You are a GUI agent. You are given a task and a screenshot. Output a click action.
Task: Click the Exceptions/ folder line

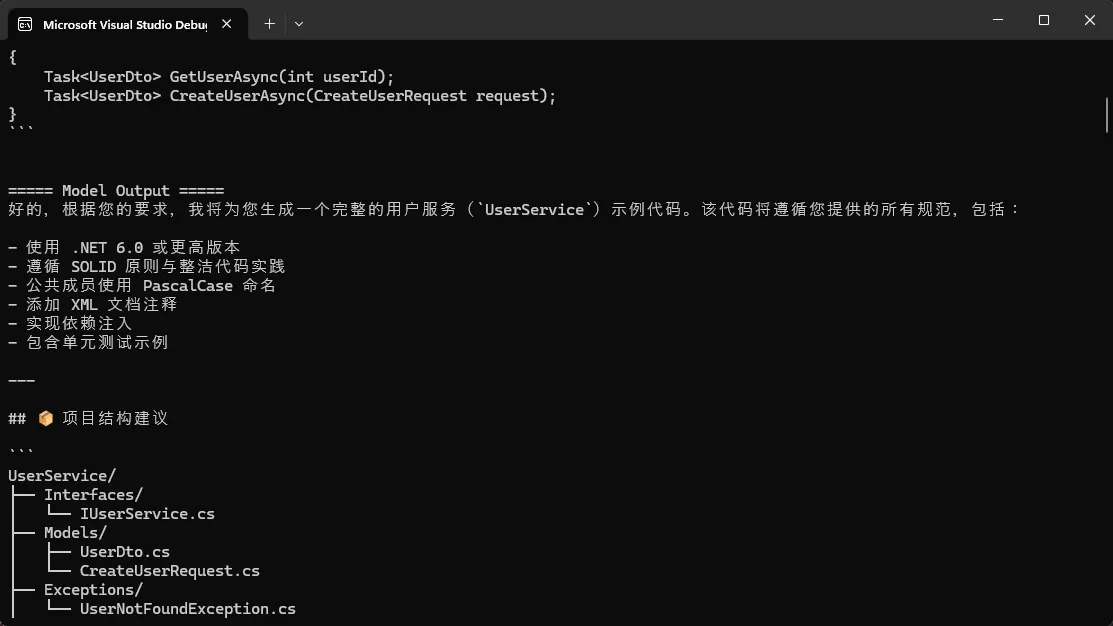click(x=93, y=590)
